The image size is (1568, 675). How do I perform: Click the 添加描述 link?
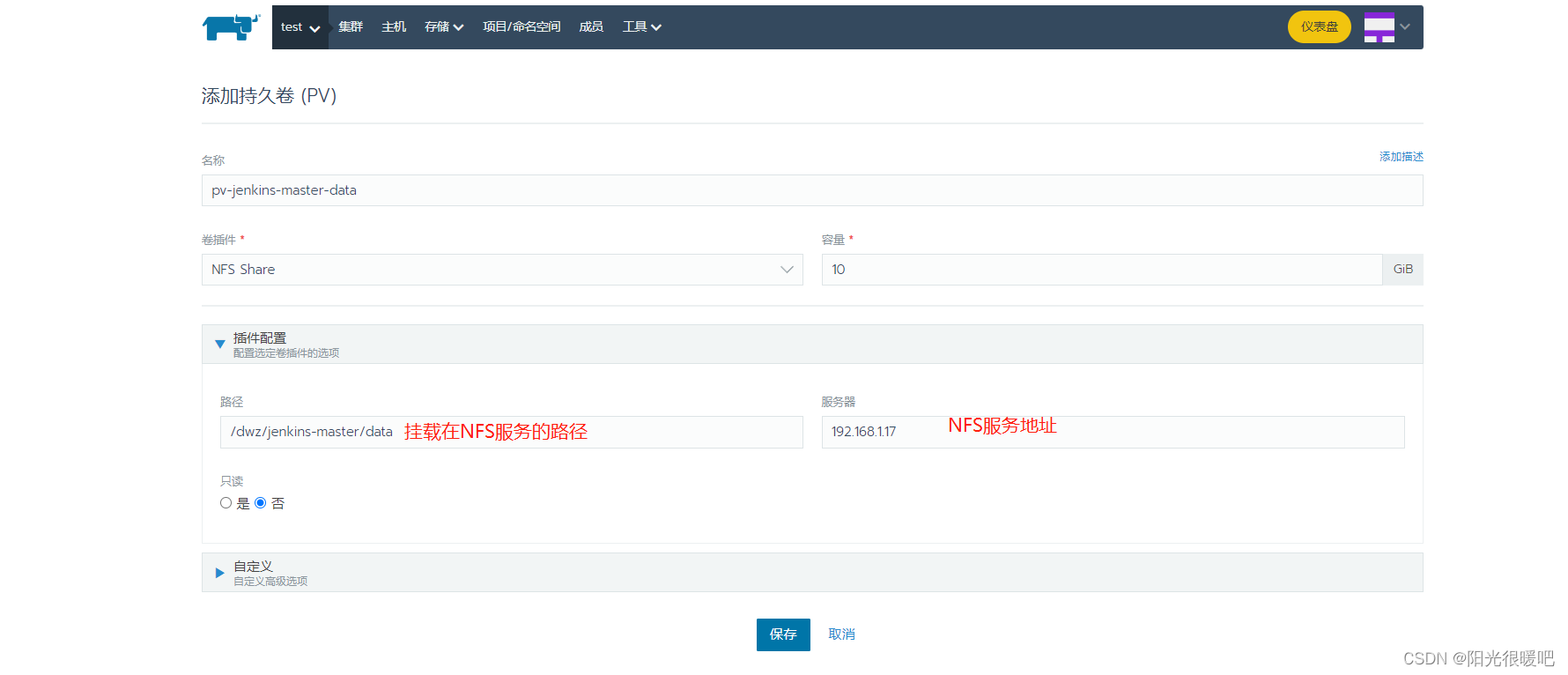point(1401,157)
